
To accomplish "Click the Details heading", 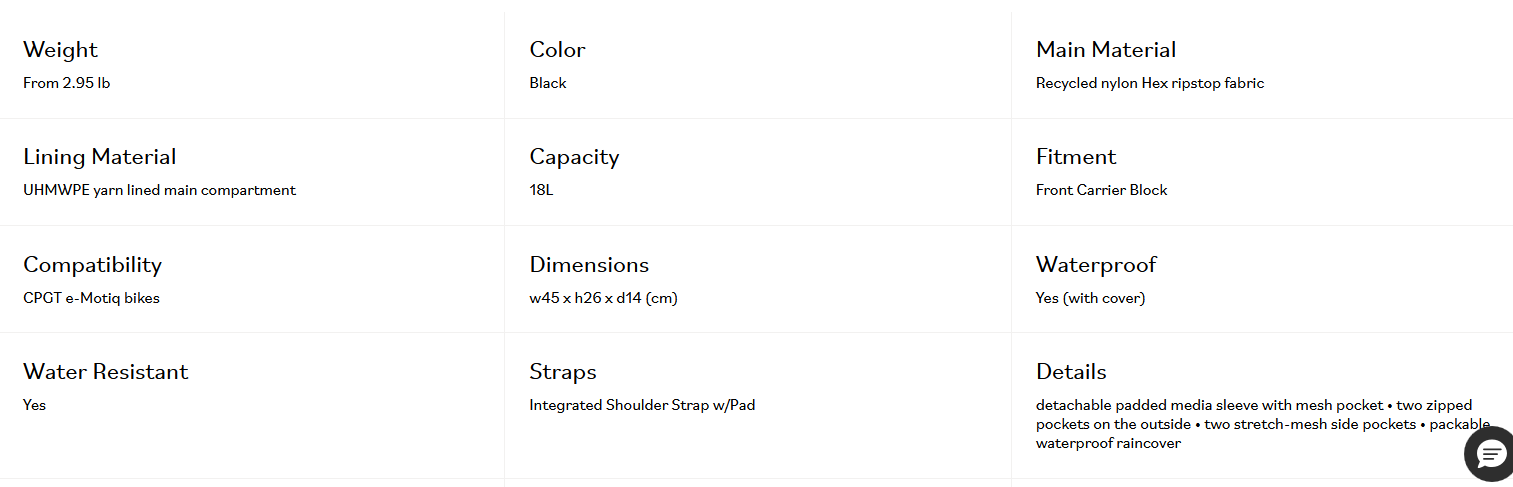I will pos(1070,372).
